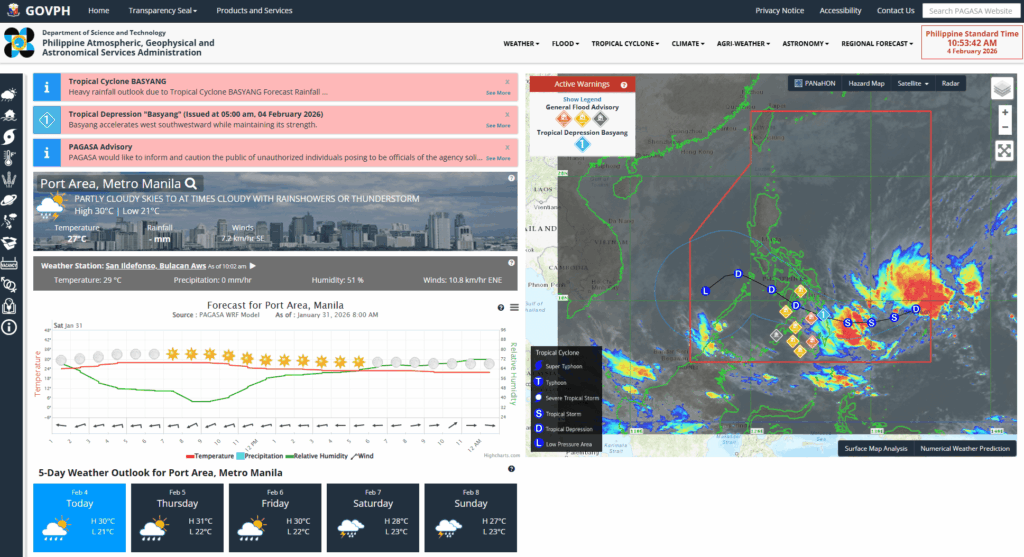This screenshot has width=1024, height=557.
Task: Select the Saturday Feb 7 outlook card
Action: tap(373, 518)
